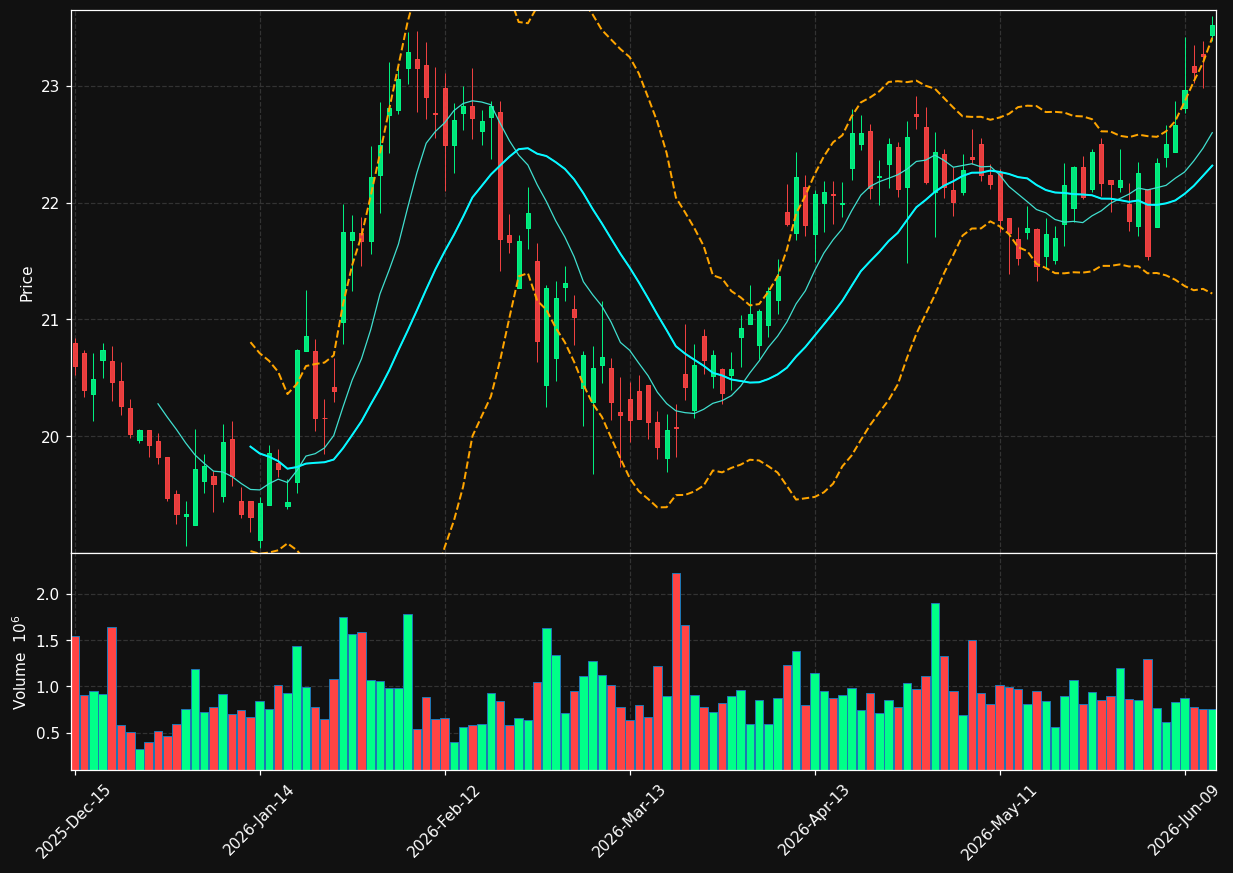This screenshot has width=1233, height=873.
Task: Click the volume tick label 1.5
Action: tap(49, 641)
